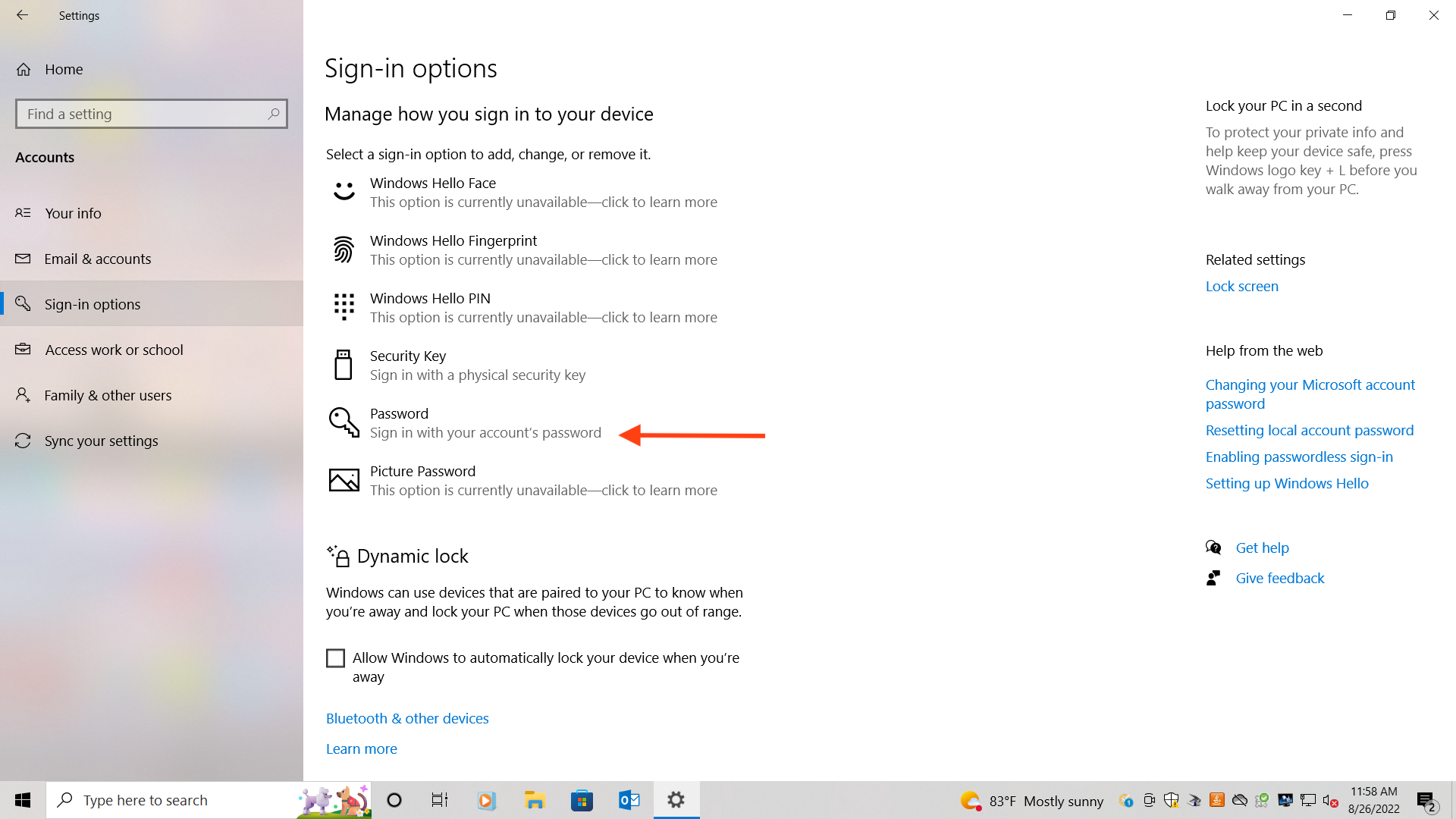Click the search magnifier icon in Find a setting
The height and width of the screenshot is (819, 1456).
(x=274, y=114)
